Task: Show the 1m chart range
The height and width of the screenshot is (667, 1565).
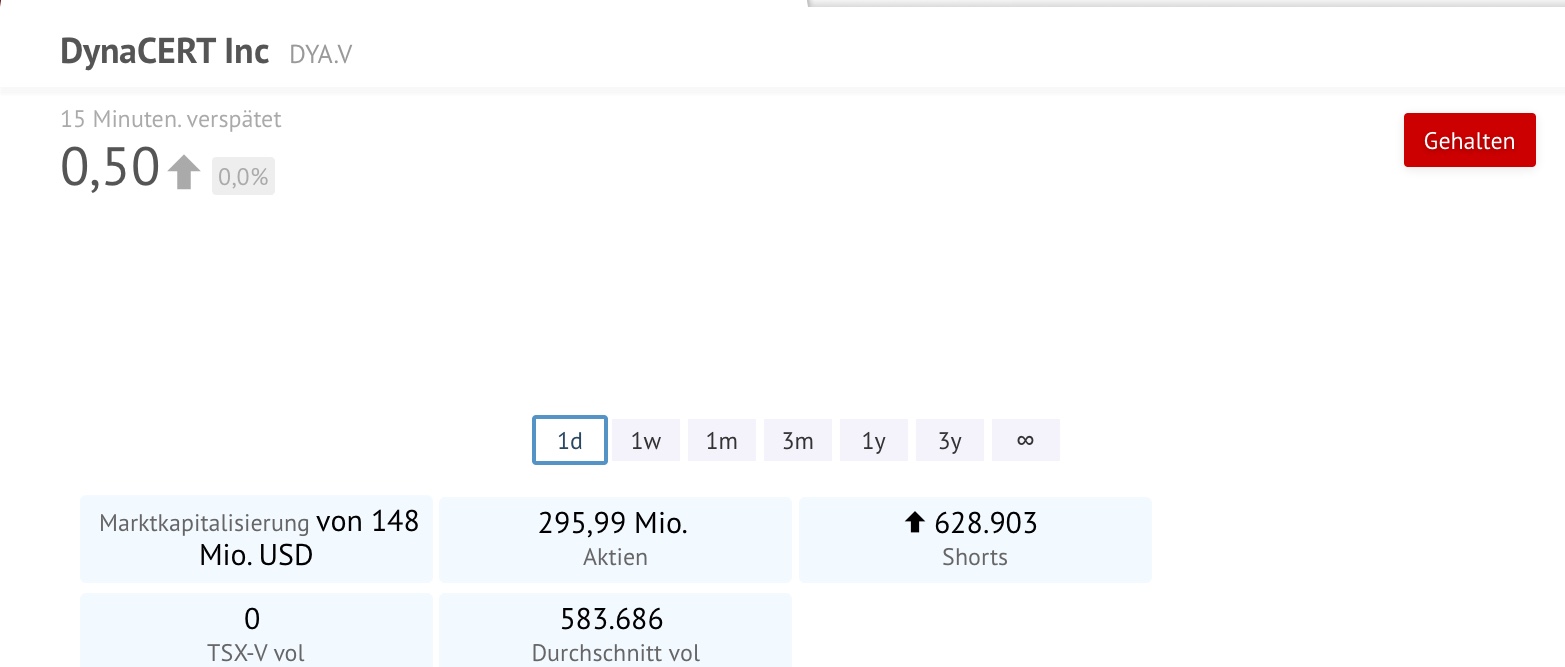Action: [x=722, y=440]
